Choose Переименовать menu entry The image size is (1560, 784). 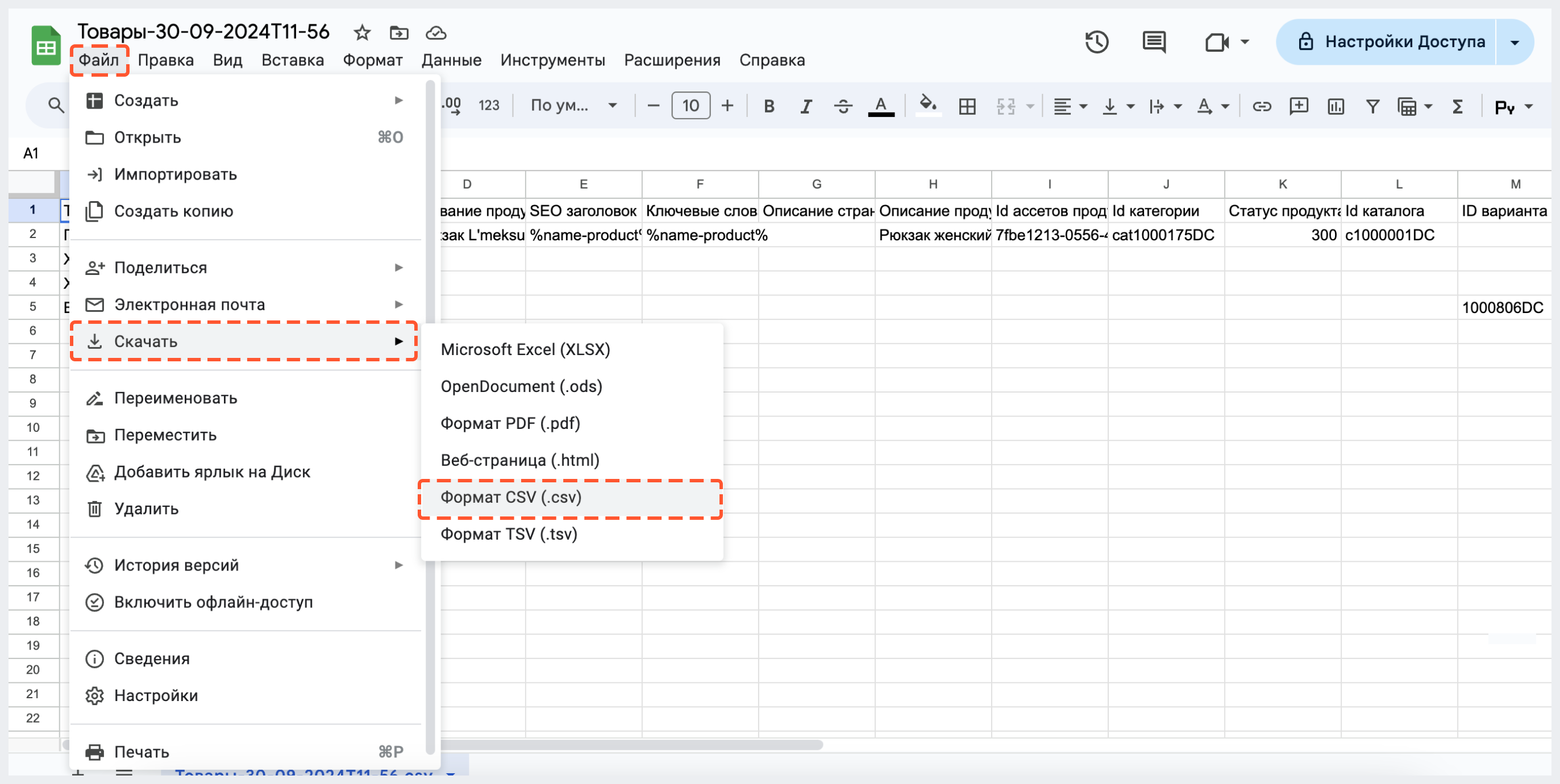point(246,398)
